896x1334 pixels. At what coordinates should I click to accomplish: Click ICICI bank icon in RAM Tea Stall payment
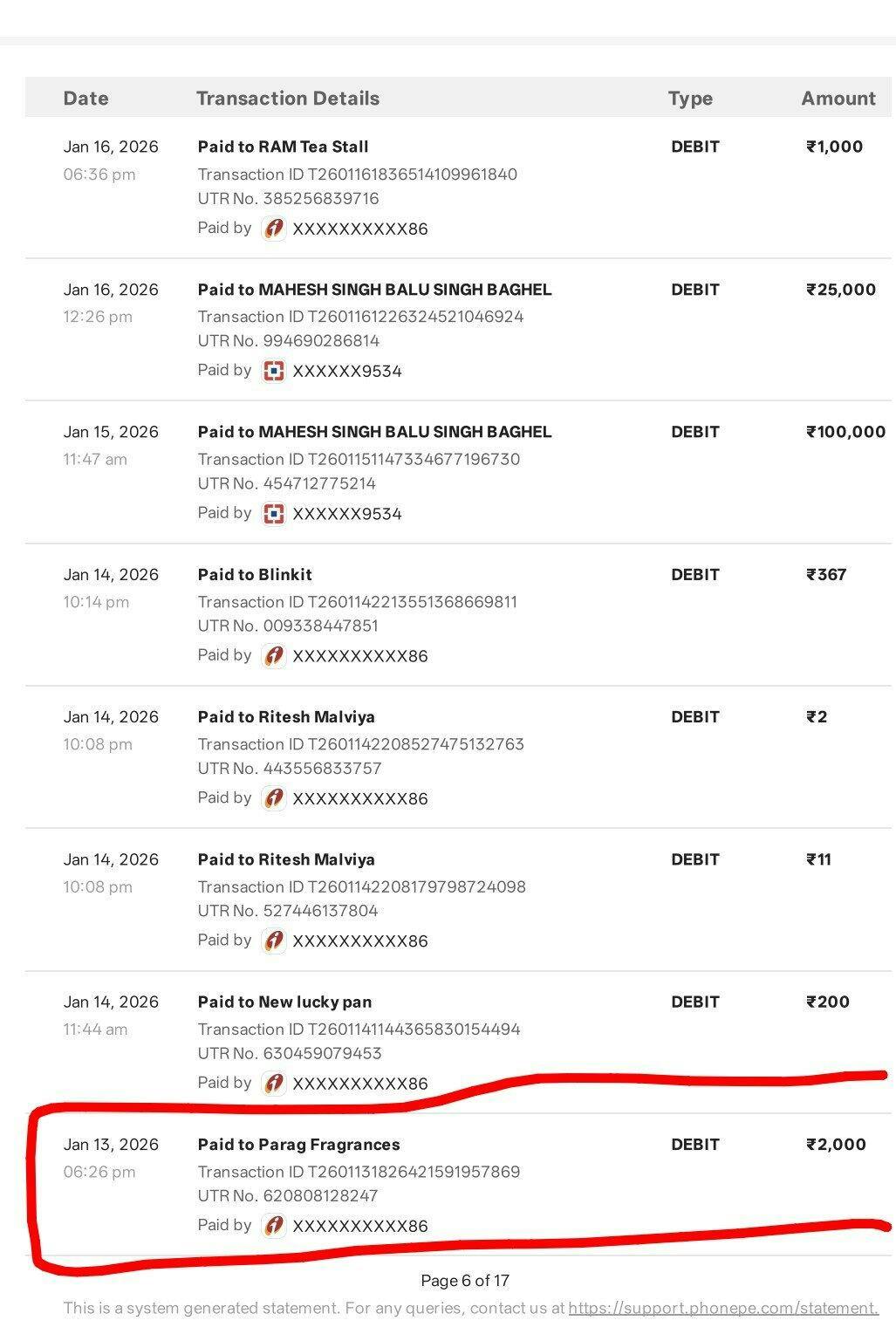[x=274, y=229]
